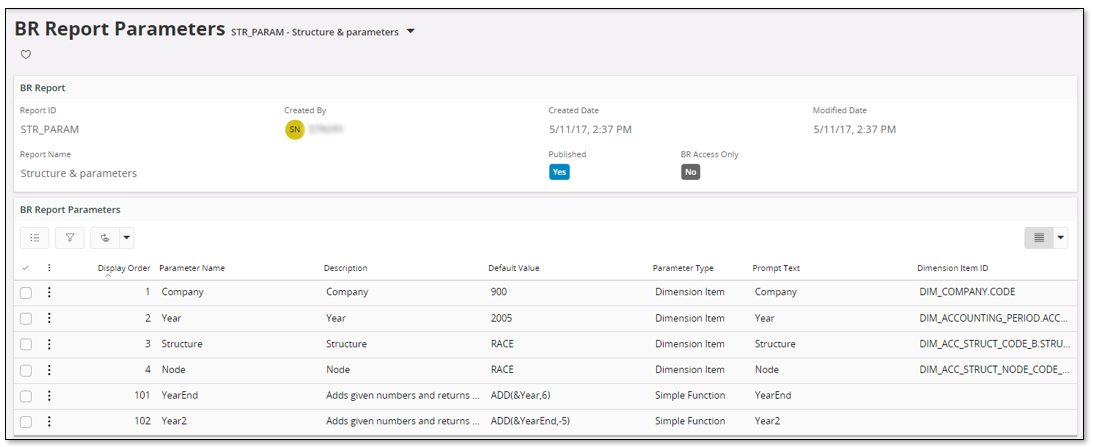Click the SN user avatar
The height and width of the screenshot is (447, 1093).
[x=295, y=130]
